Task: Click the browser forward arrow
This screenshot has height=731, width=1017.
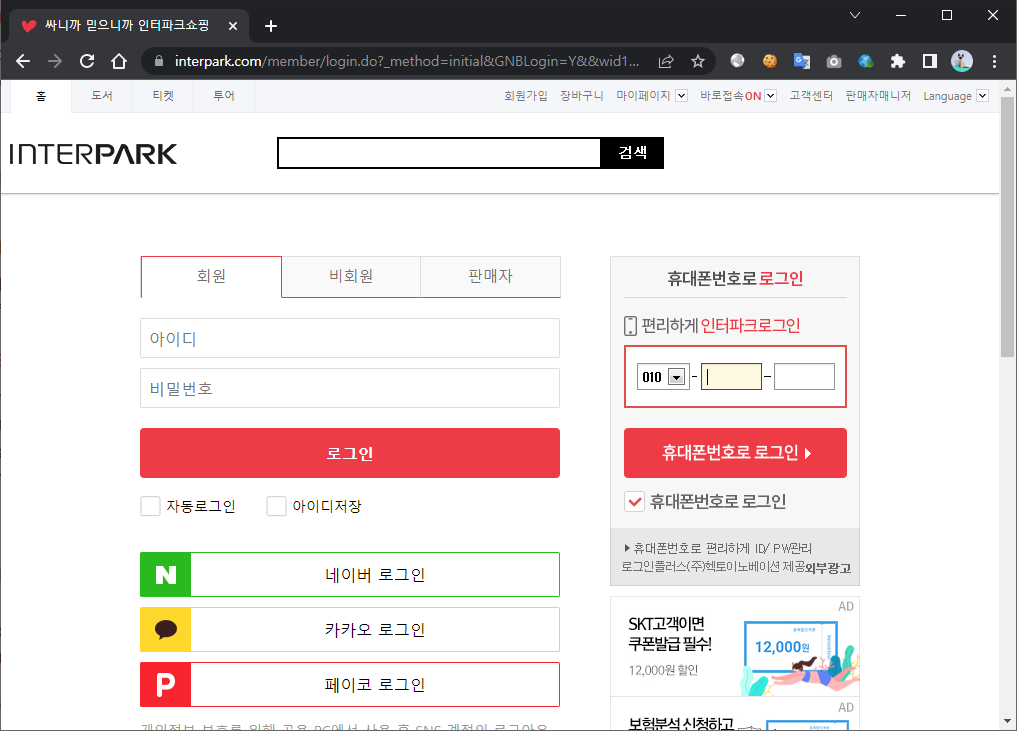Action: point(55,61)
